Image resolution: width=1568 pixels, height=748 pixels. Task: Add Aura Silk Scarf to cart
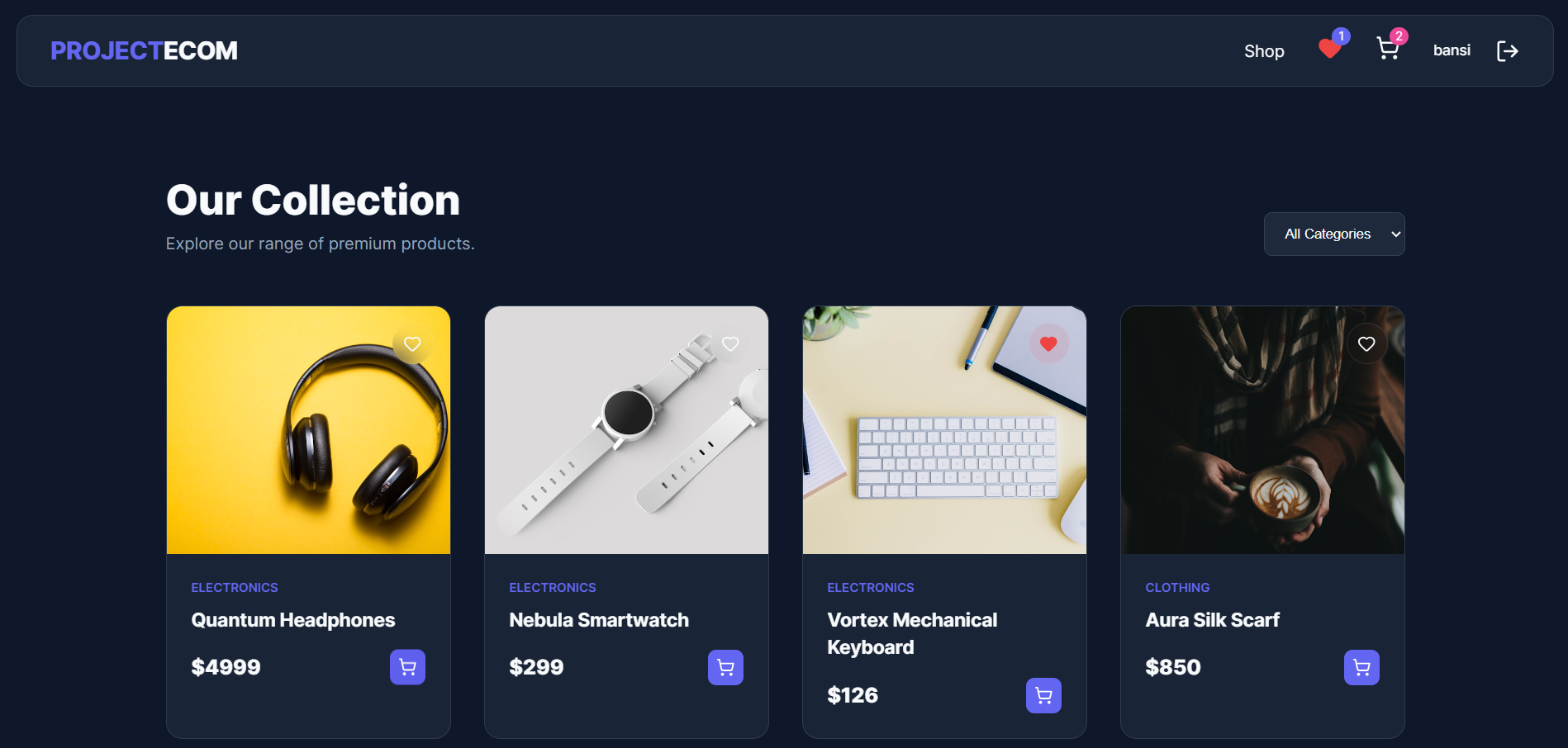pos(1361,667)
